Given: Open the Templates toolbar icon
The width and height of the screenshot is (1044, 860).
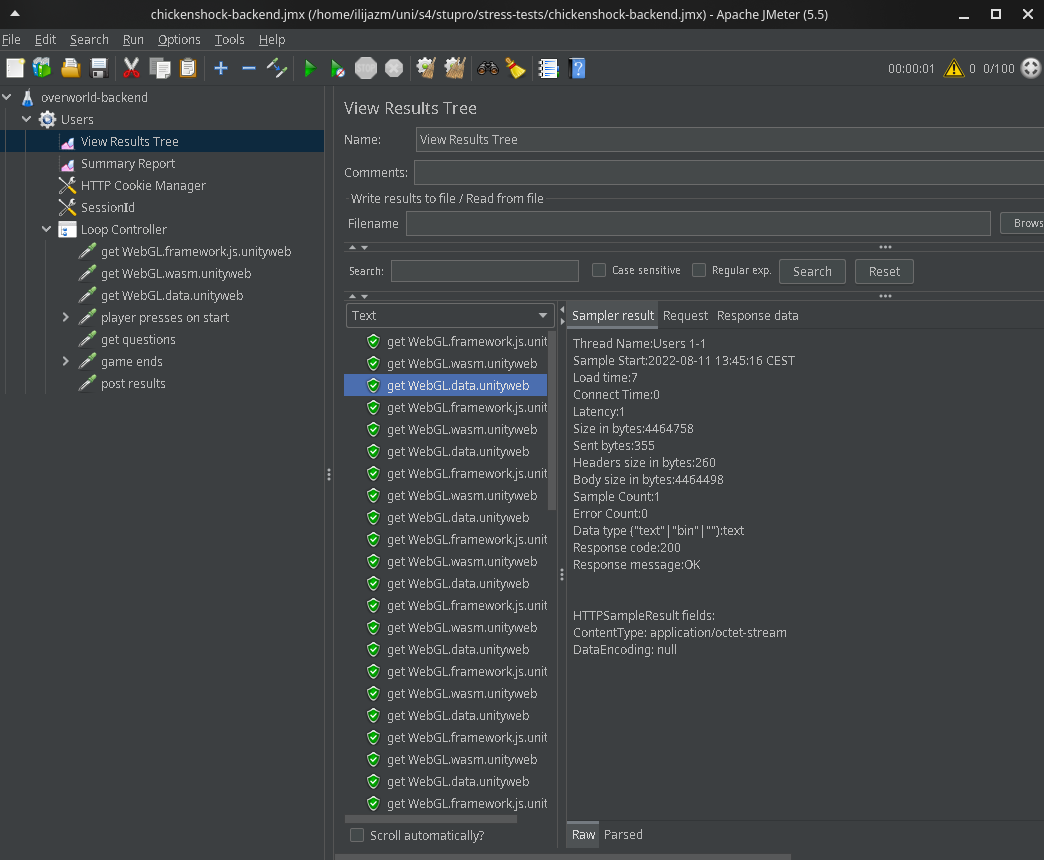Looking at the screenshot, I should (42, 68).
